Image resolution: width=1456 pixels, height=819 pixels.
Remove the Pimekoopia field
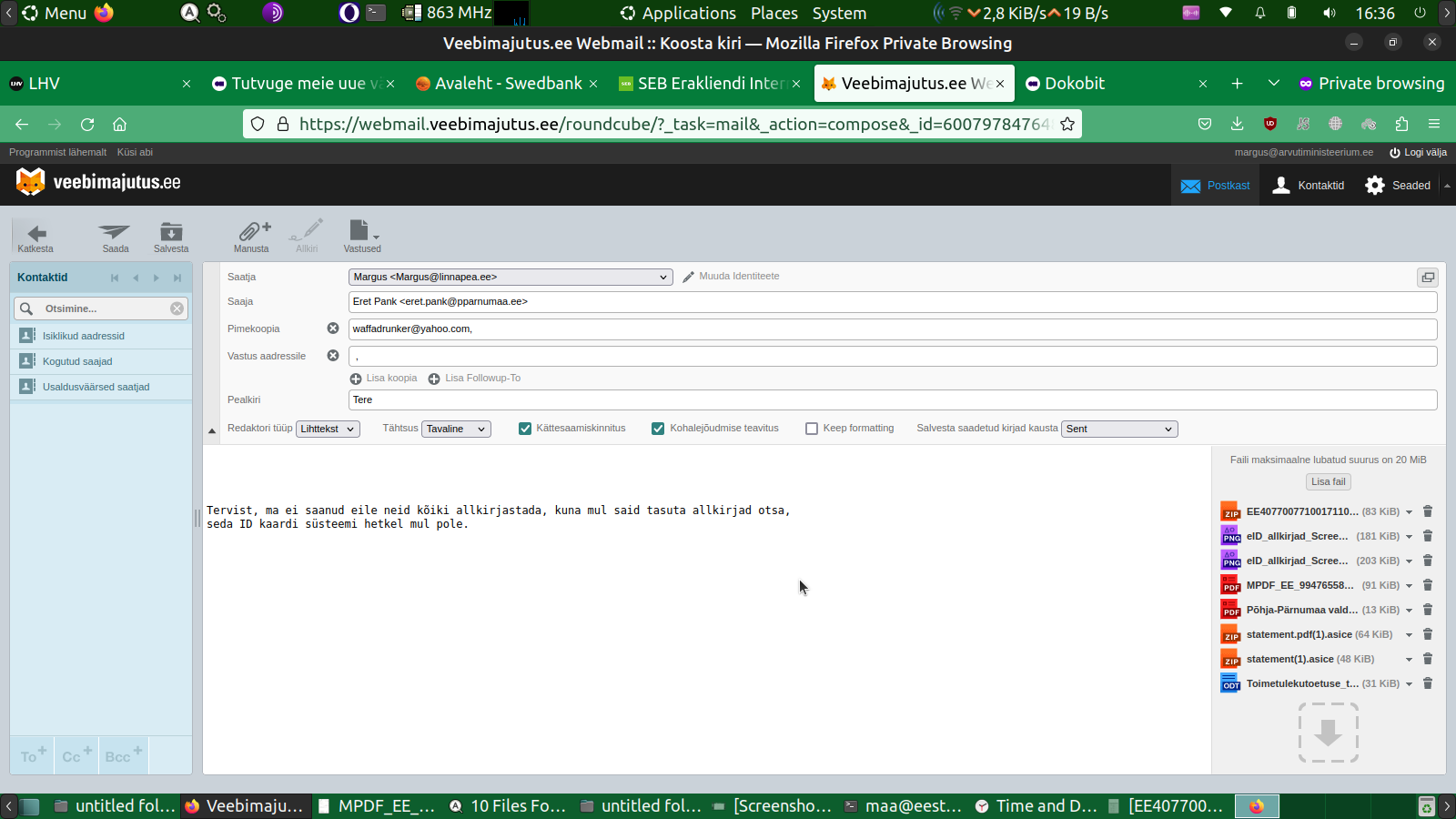333,329
